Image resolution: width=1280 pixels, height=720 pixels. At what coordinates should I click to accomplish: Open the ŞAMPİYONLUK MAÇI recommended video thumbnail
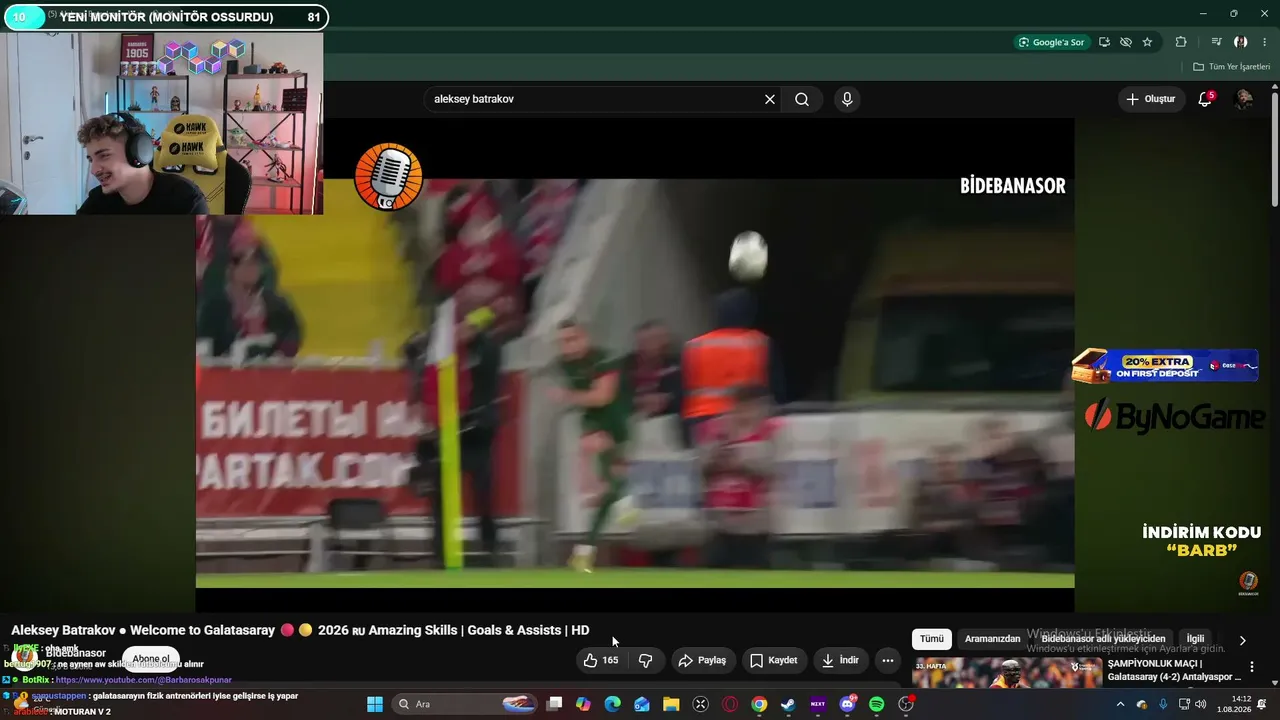(1007, 673)
